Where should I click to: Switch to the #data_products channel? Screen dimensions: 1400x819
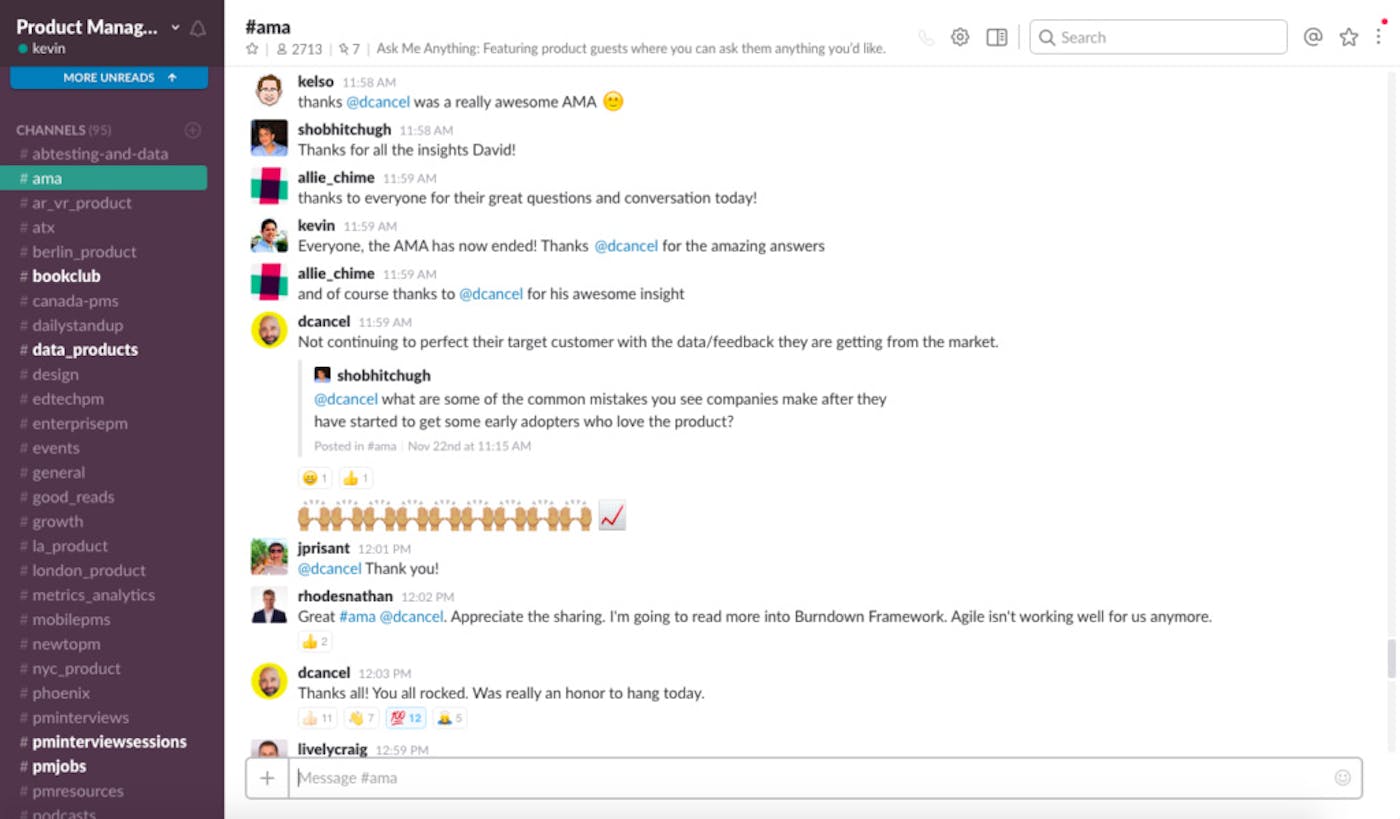(85, 349)
